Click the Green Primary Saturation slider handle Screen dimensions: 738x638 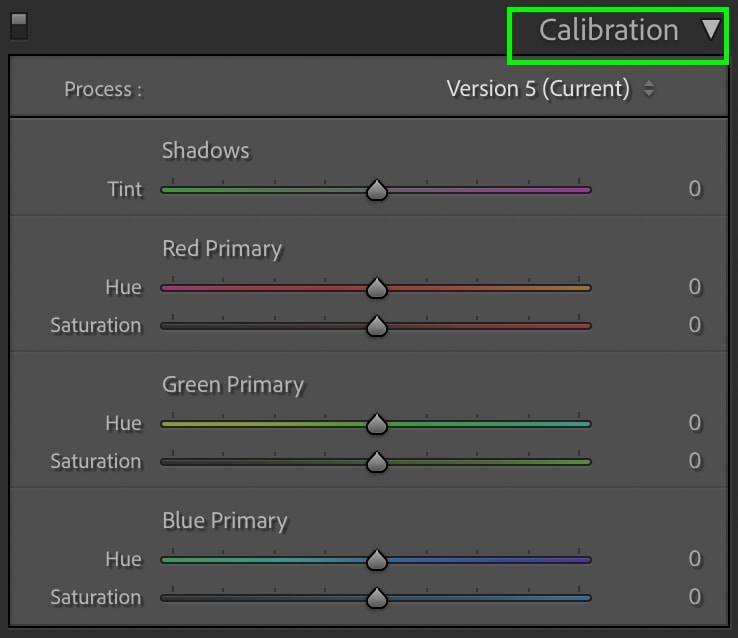coord(377,462)
